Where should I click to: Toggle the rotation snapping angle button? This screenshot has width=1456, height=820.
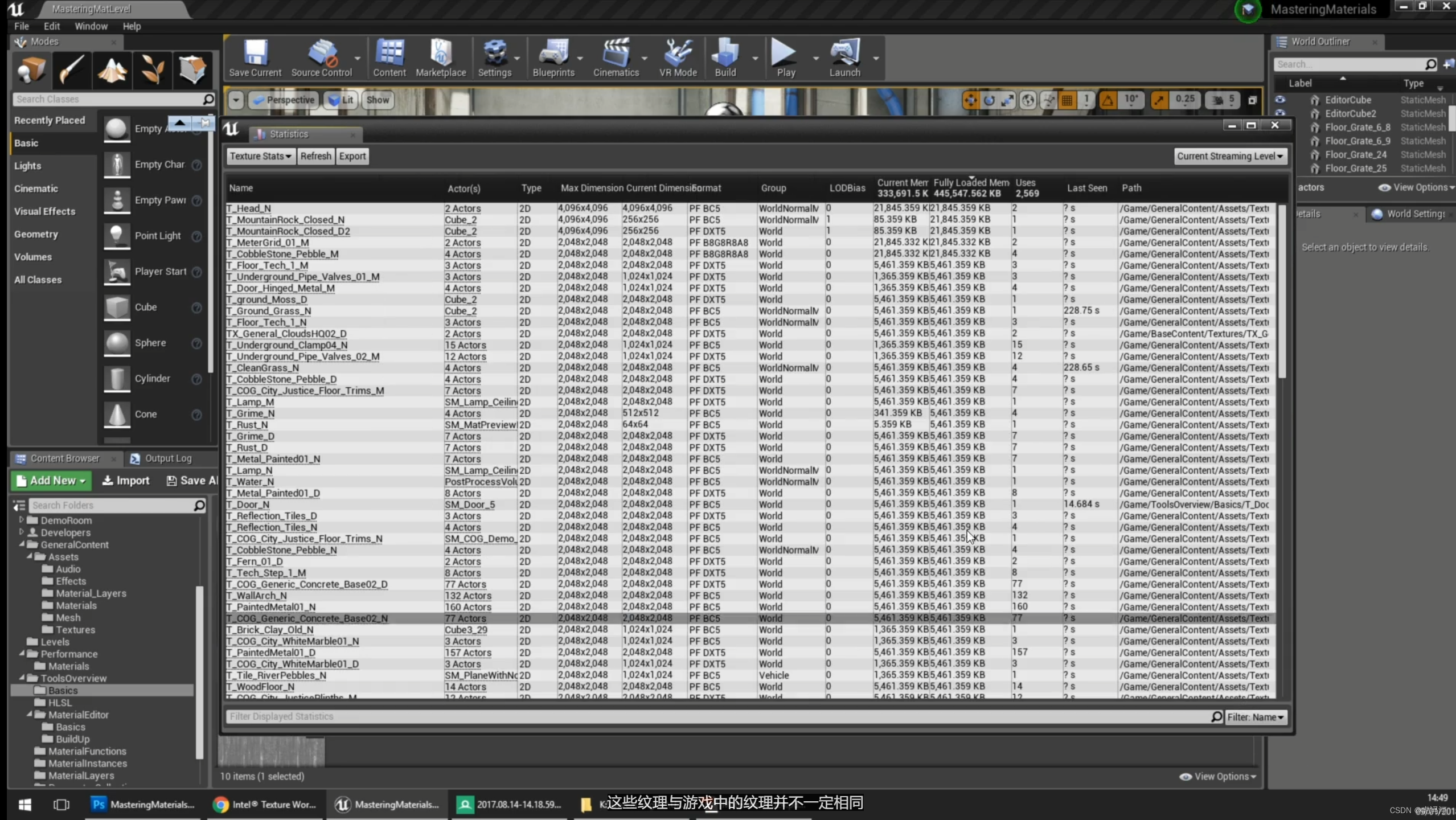pyautogui.click(x=1108, y=100)
